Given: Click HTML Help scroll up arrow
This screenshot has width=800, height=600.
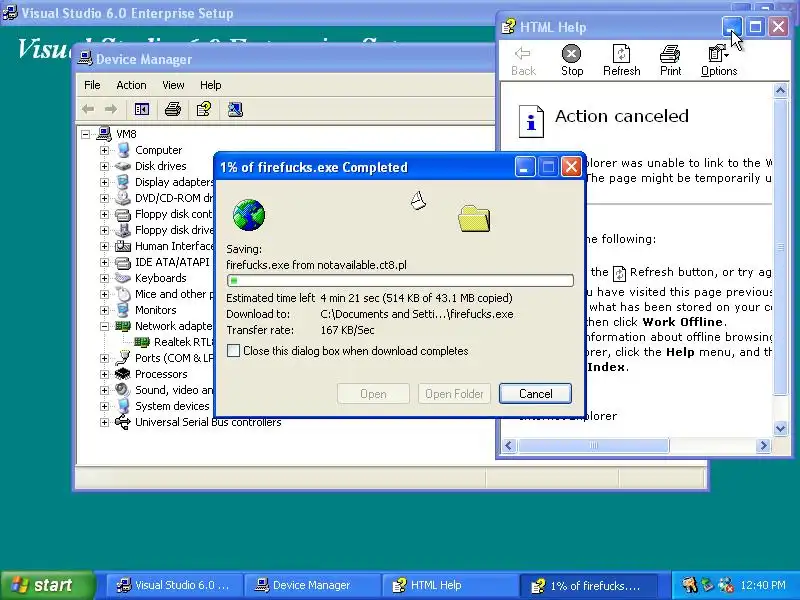Looking at the screenshot, I should pos(780,91).
